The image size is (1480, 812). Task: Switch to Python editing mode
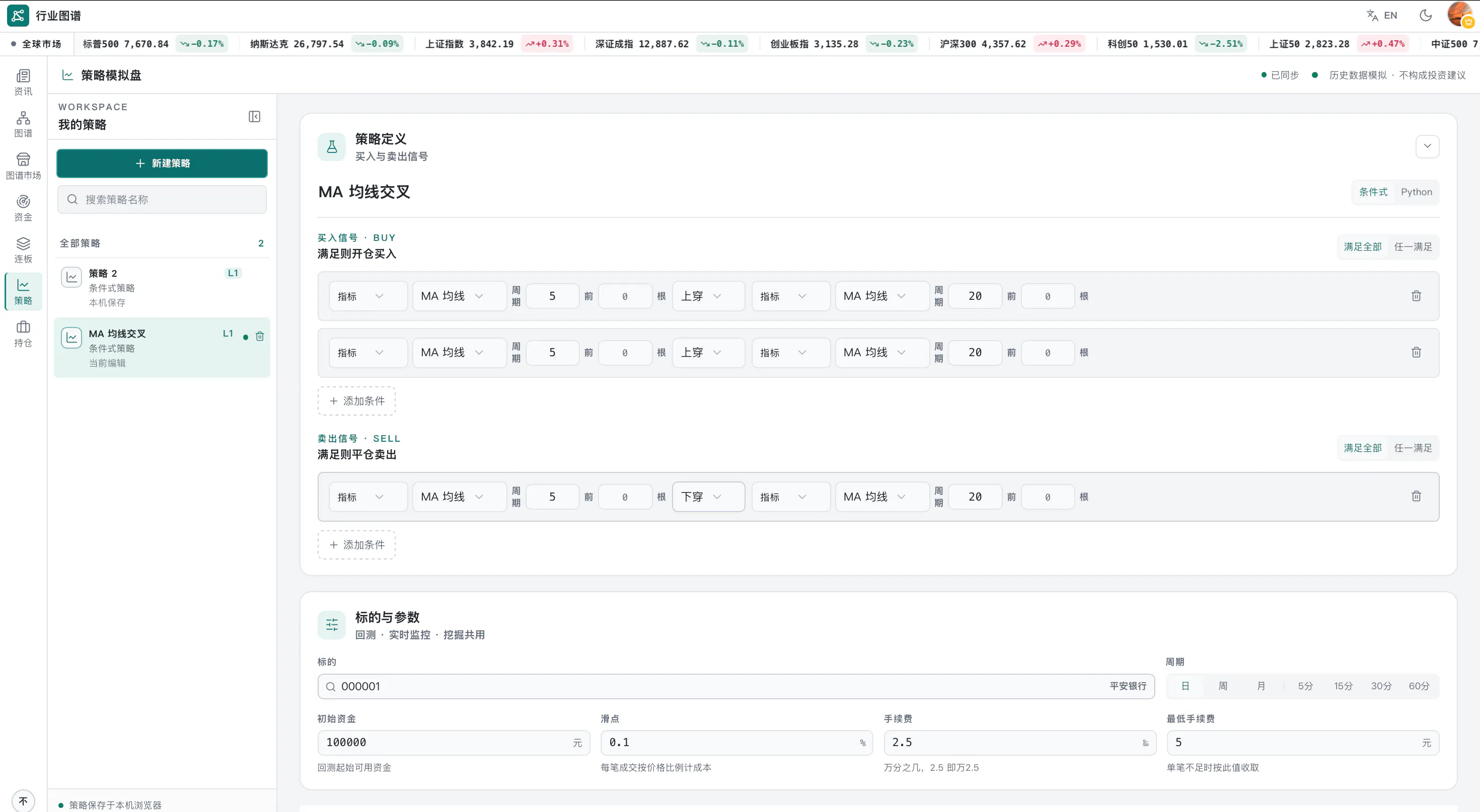coord(1416,192)
